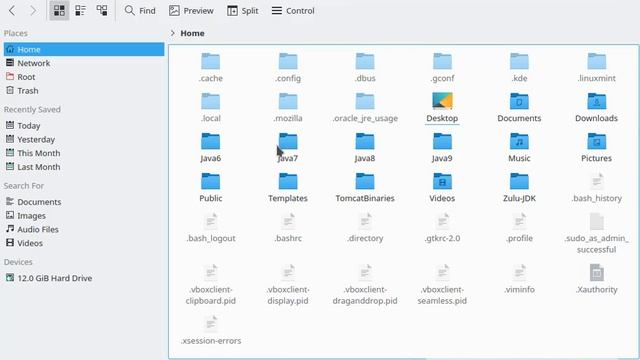The height and width of the screenshot is (360, 640).
Task: Expand the breadcrumb chevron before Home
Action: (173, 33)
